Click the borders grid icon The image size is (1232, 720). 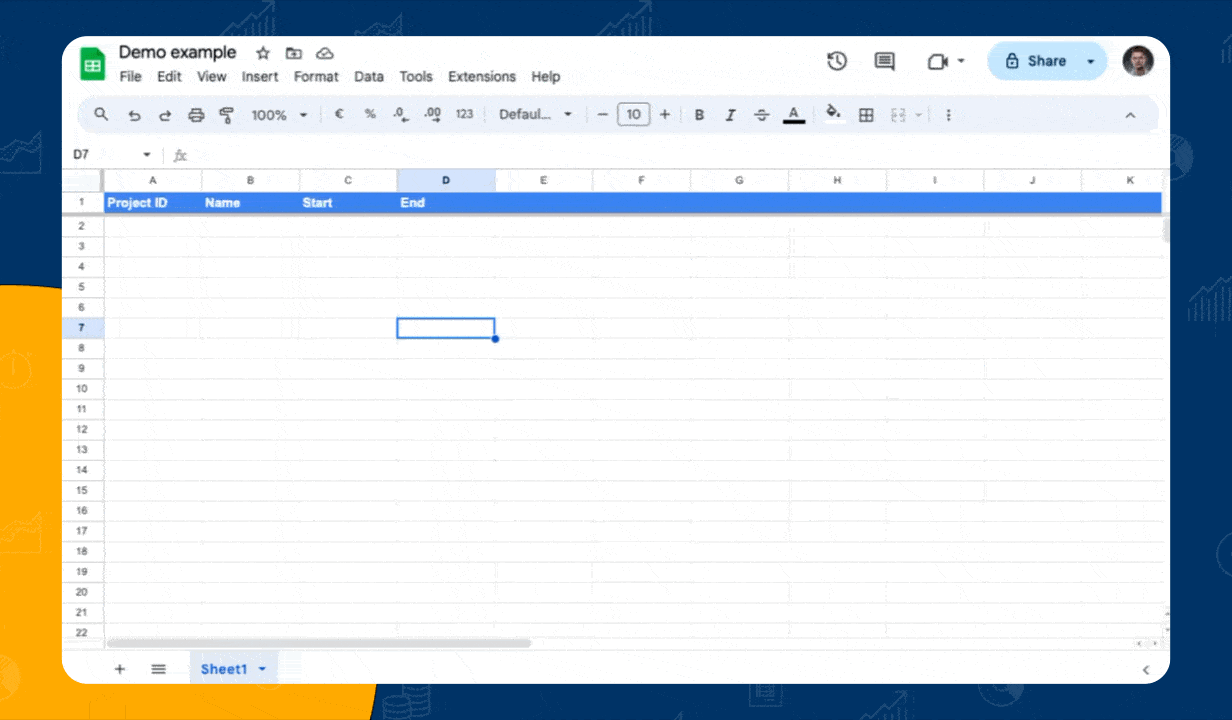(866, 115)
